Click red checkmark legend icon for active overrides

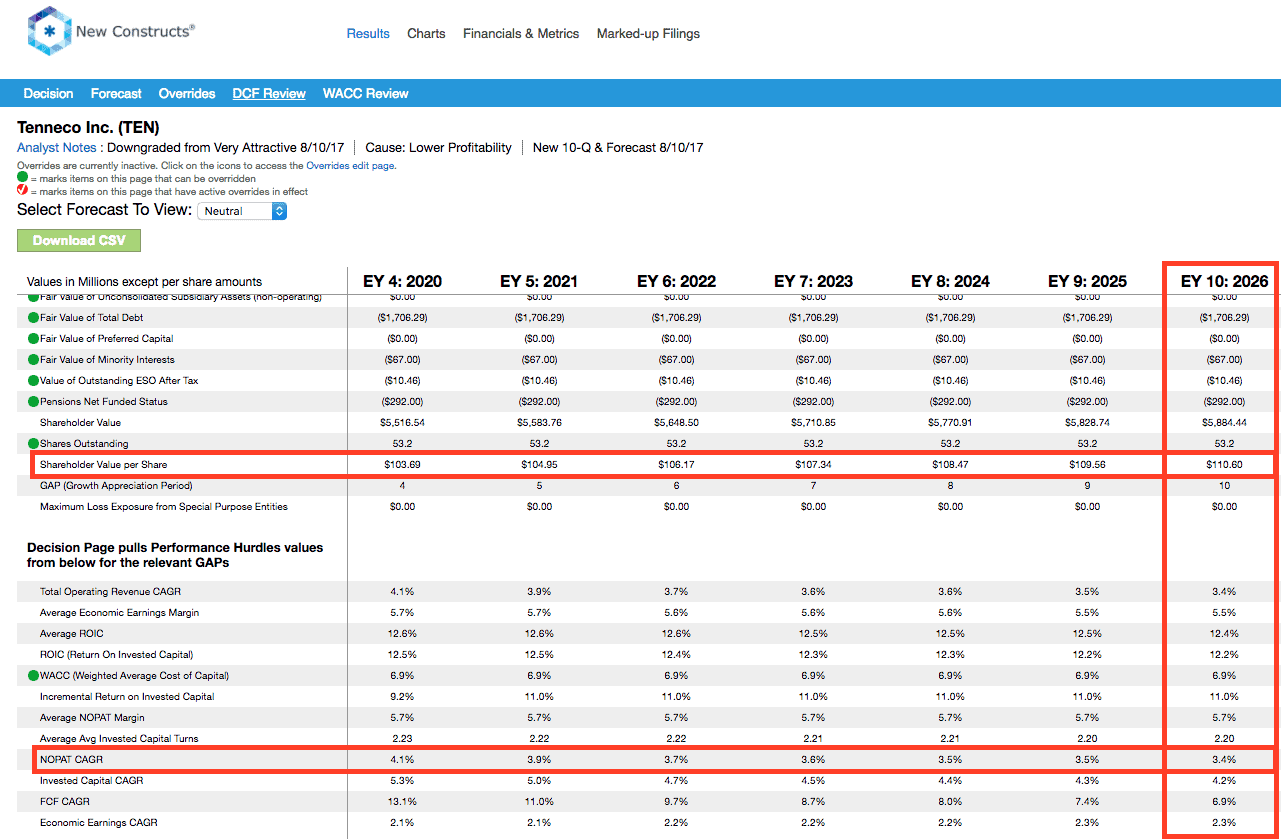pyautogui.click(x=22, y=191)
